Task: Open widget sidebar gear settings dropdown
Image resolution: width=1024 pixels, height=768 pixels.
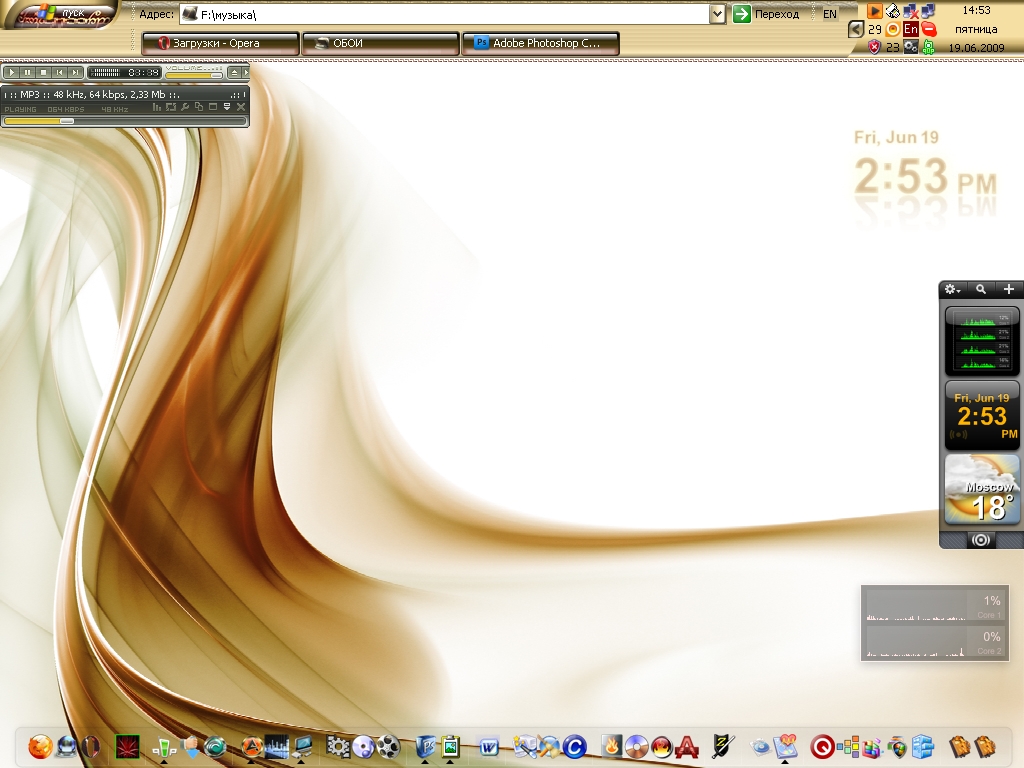Action: pos(953,289)
